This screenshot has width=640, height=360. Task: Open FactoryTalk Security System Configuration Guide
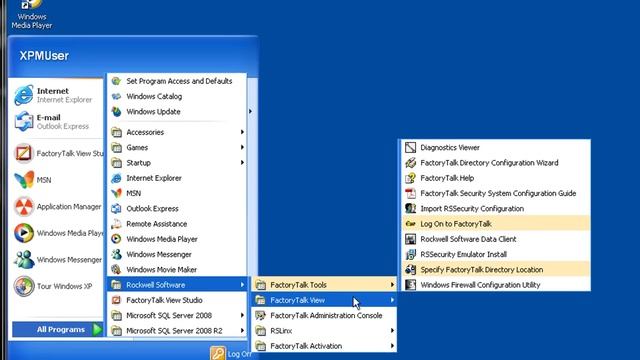click(x=496, y=193)
